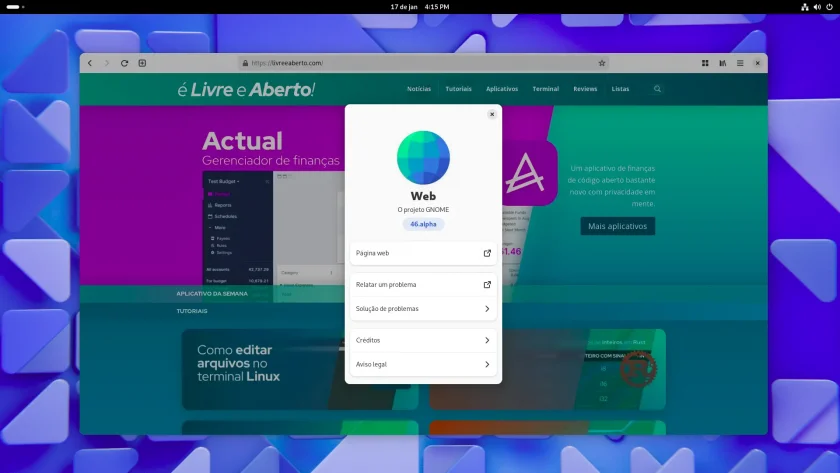Open Tutoriais in site navigation
The width and height of the screenshot is (840, 473).
(x=459, y=89)
